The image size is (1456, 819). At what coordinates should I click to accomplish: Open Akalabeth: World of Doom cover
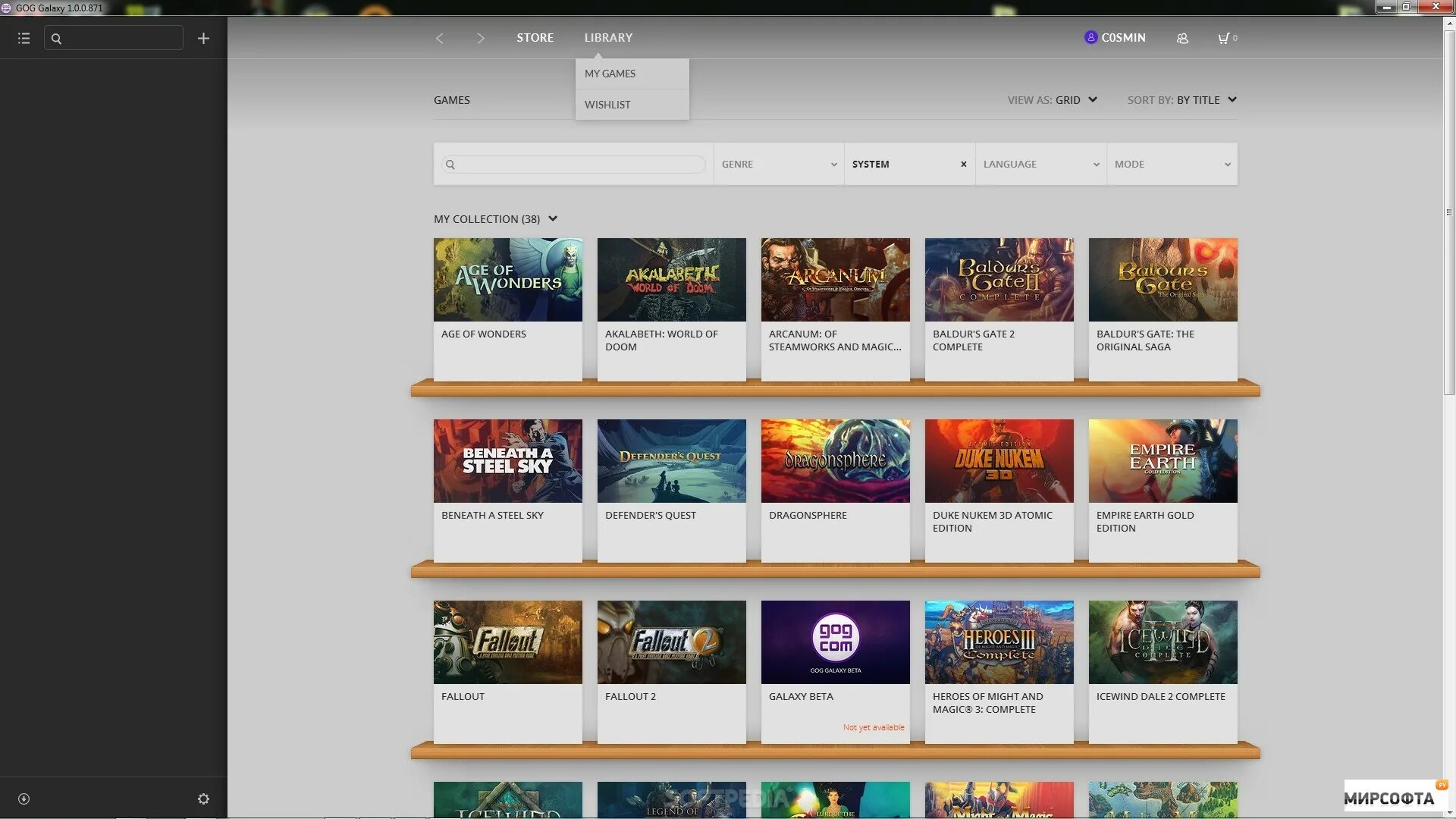(x=672, y=280)
